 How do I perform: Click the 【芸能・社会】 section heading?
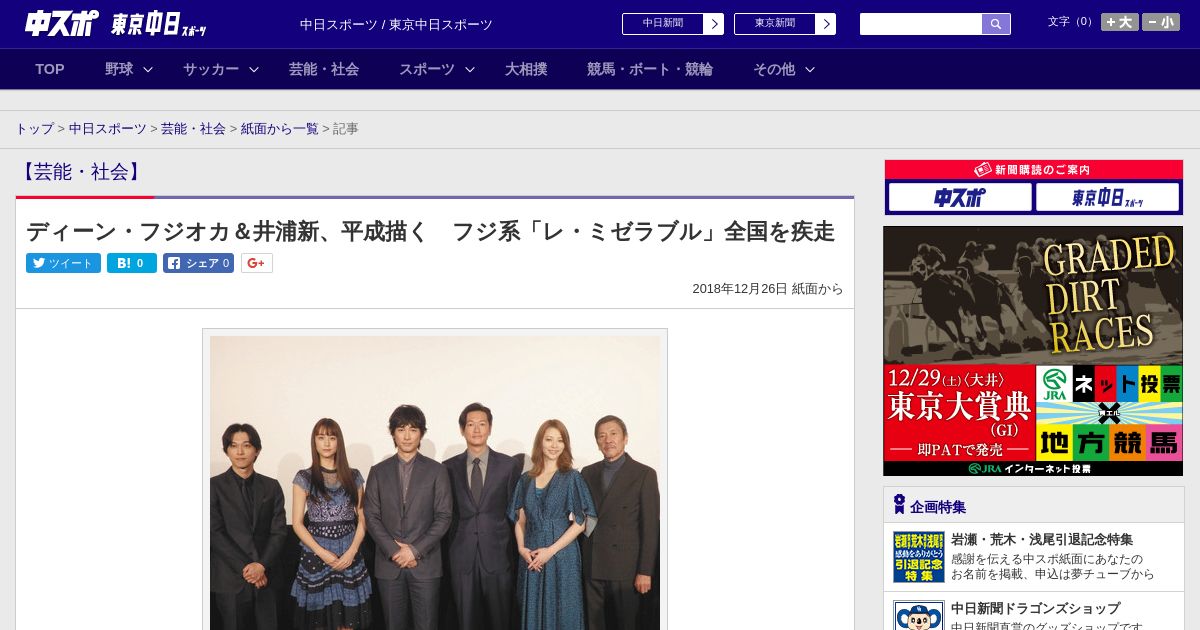(81, 172)
